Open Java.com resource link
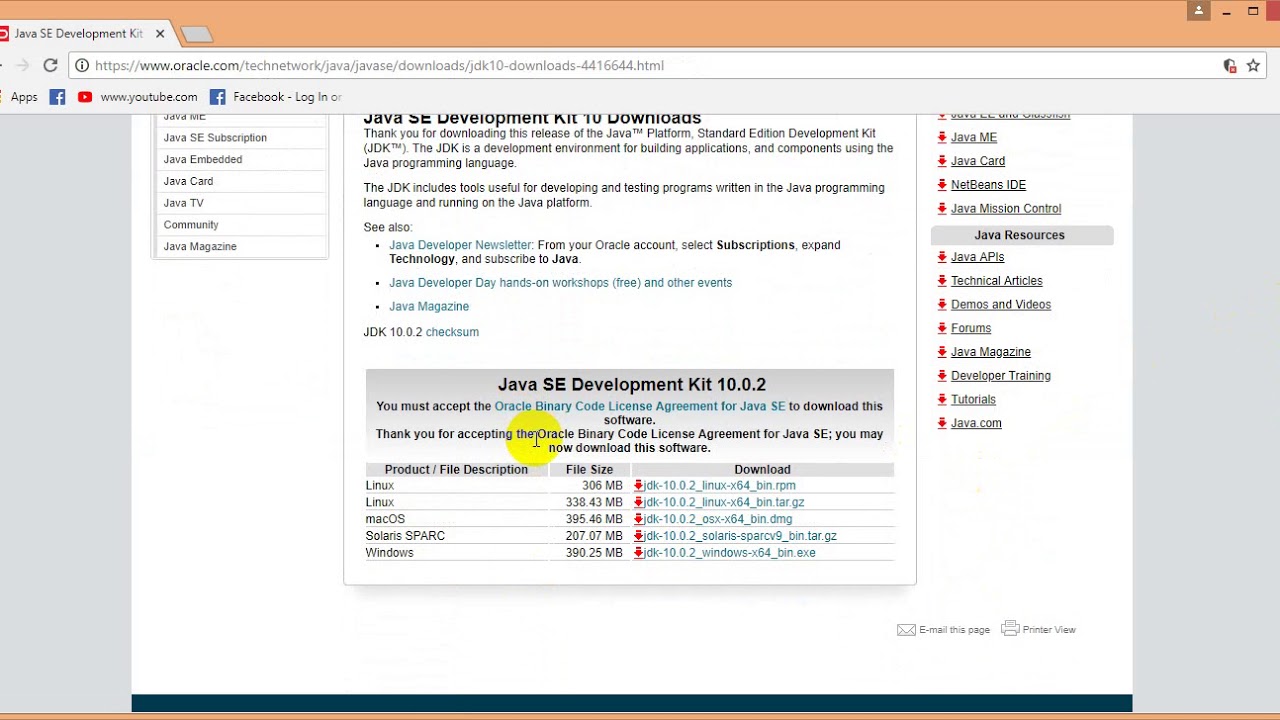 976,423
